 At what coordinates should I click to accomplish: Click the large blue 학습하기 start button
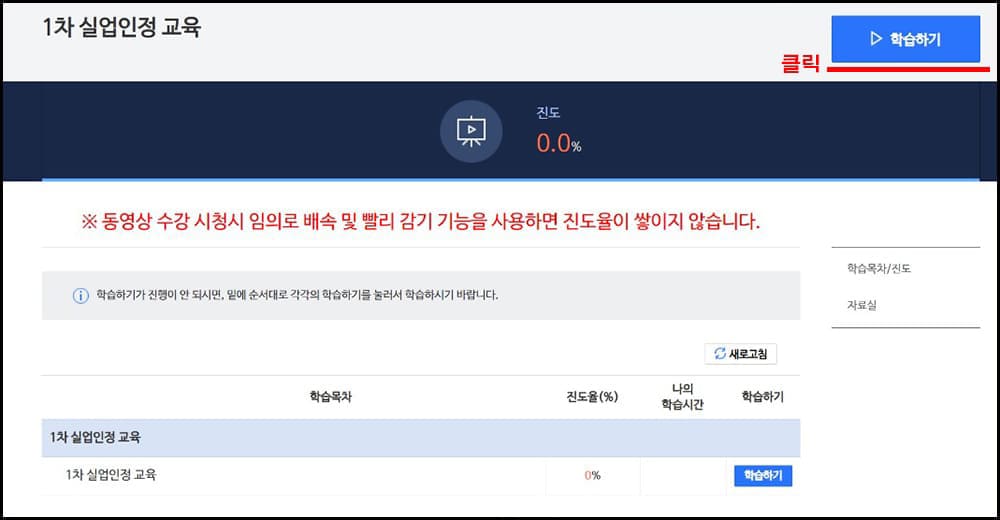pyautogui.click(x=905, y=39)
